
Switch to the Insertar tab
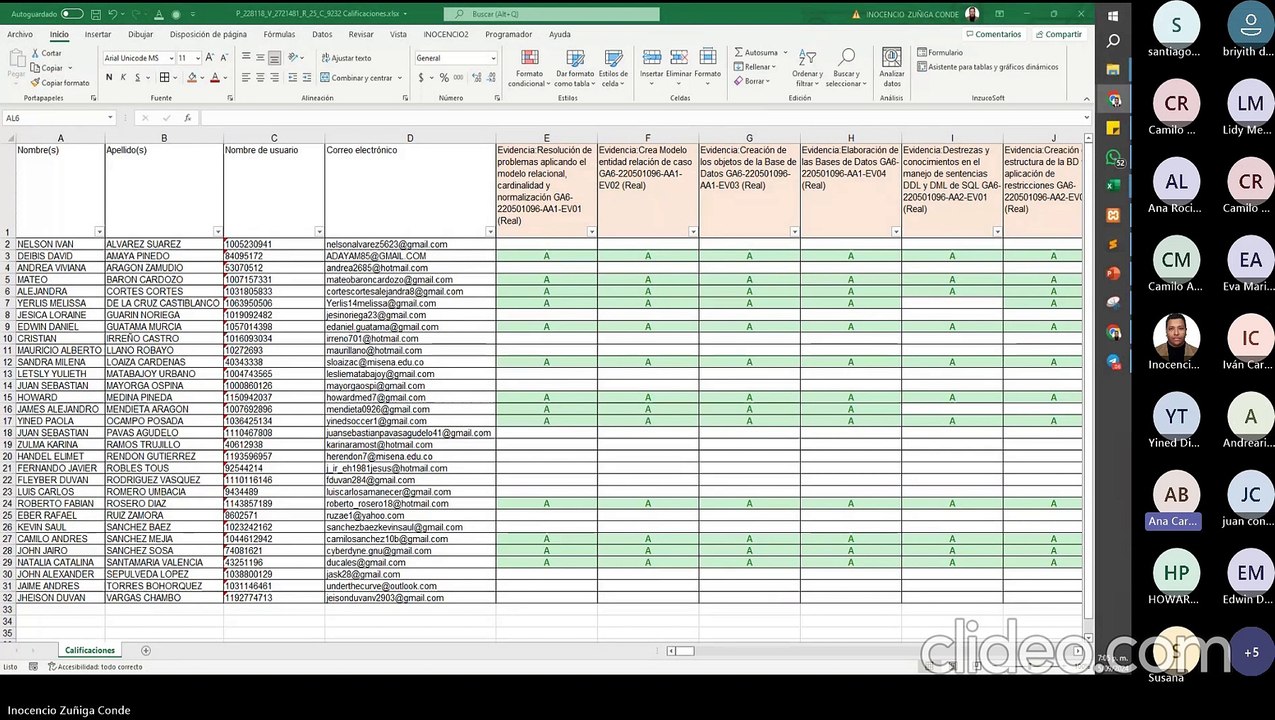click(x=98, y=34)
